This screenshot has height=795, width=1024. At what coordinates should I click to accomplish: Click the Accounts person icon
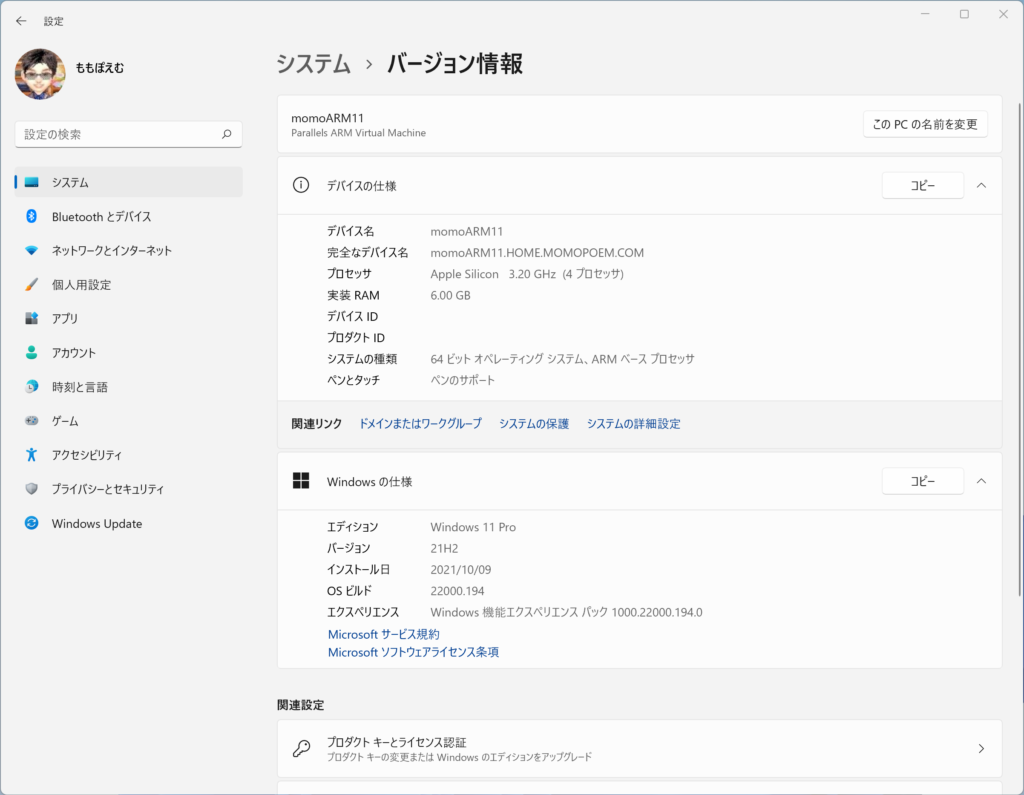point(31,352)
